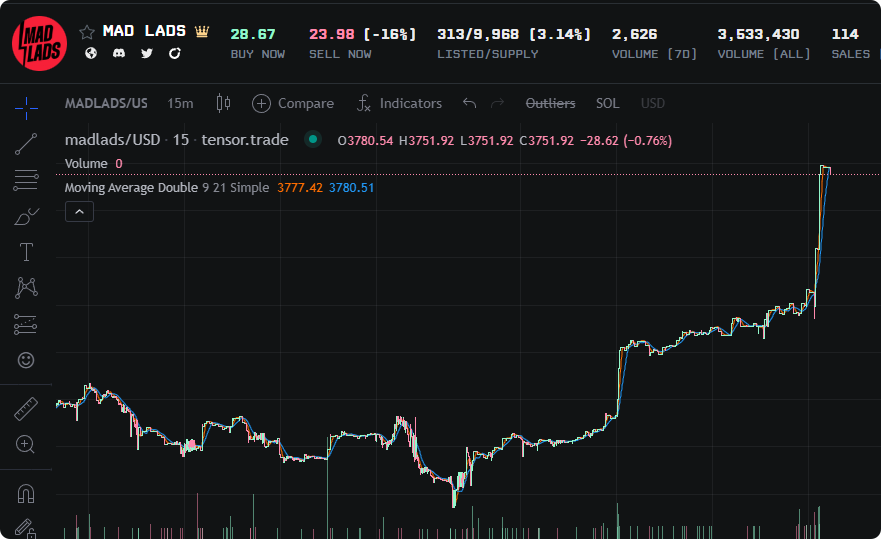881x539 pixels.
Task: Collapse the indicator legend with chevron
Action: [x=79, y=212]
